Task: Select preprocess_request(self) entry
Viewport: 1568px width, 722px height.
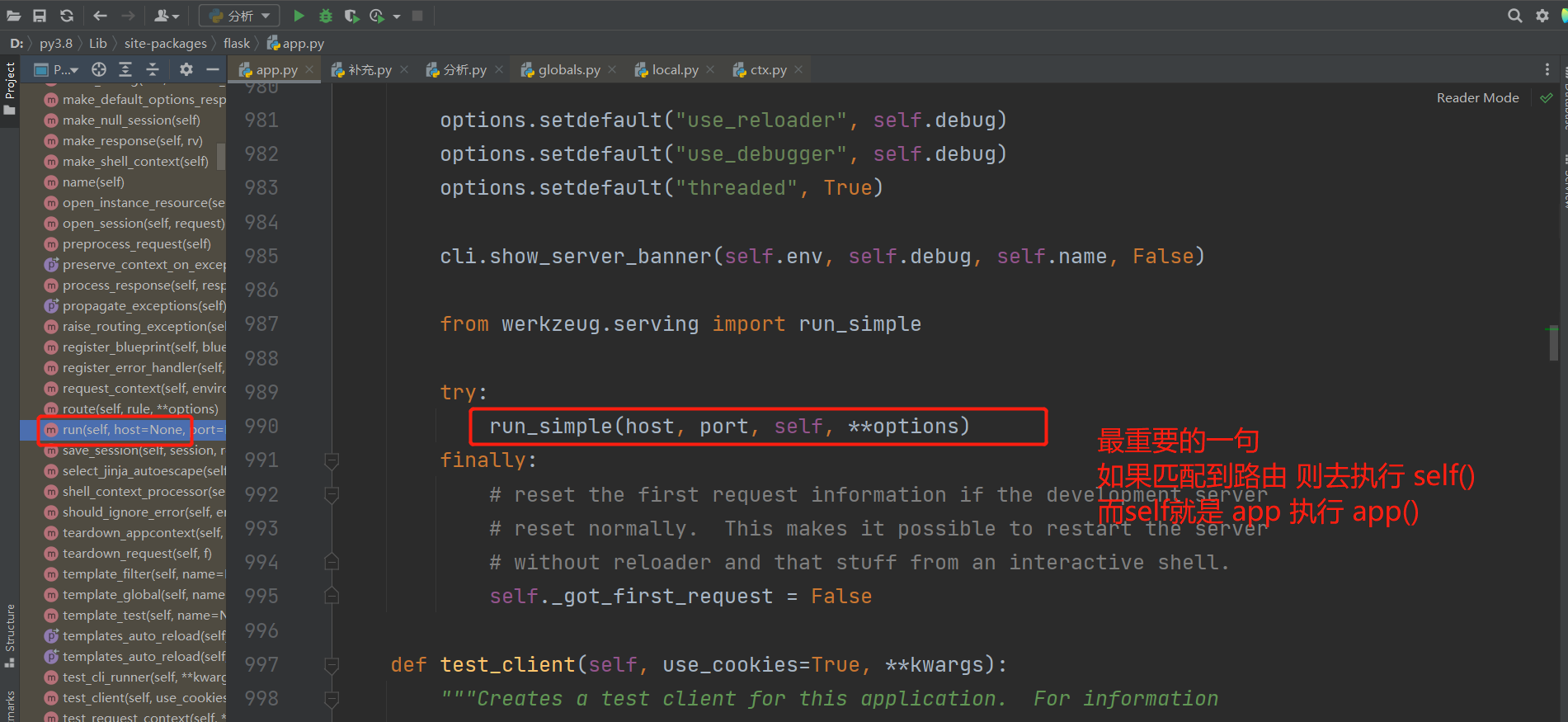Action: point(136,243)
